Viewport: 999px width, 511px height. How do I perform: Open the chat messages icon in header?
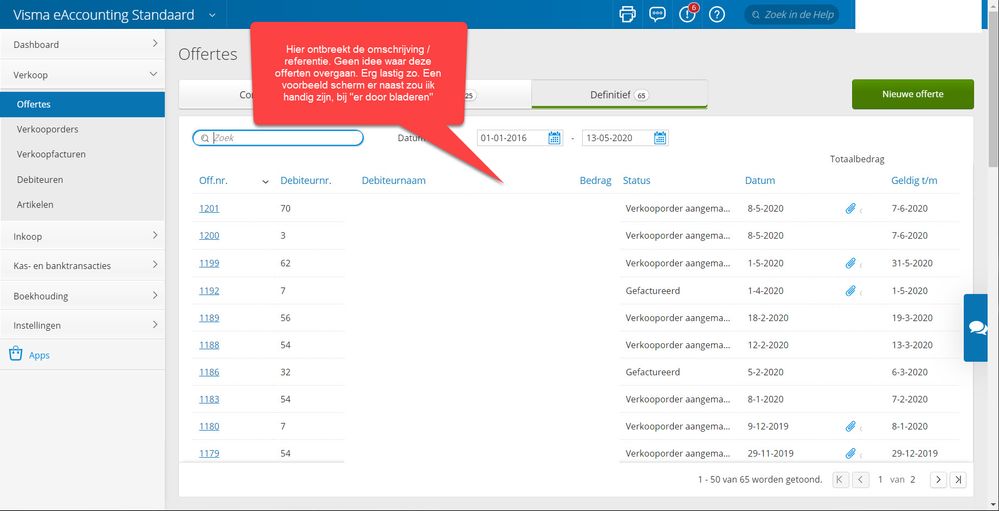tap(657, 14)
